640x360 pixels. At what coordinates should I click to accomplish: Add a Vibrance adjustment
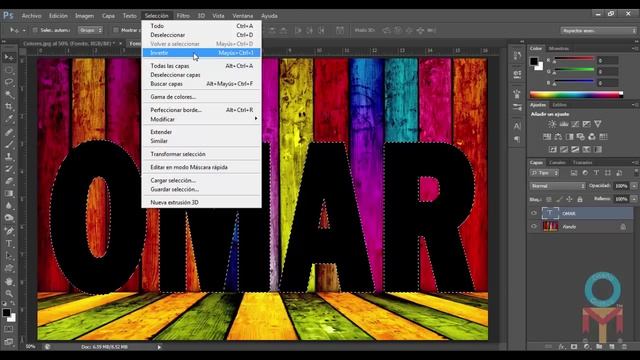[x=598, y=124]
